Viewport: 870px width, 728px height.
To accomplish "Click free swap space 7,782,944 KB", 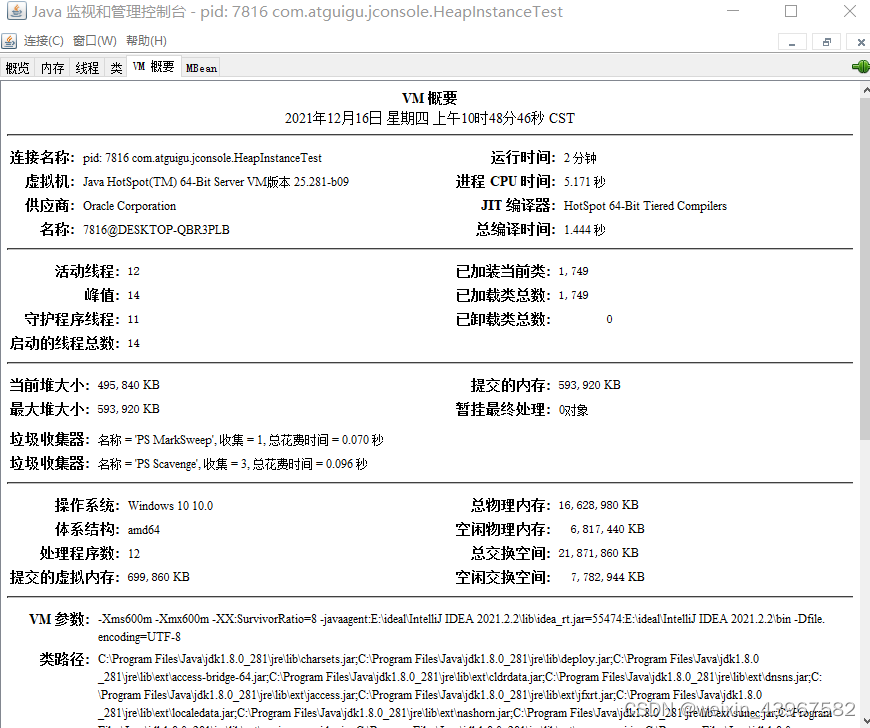I will 607,578.
